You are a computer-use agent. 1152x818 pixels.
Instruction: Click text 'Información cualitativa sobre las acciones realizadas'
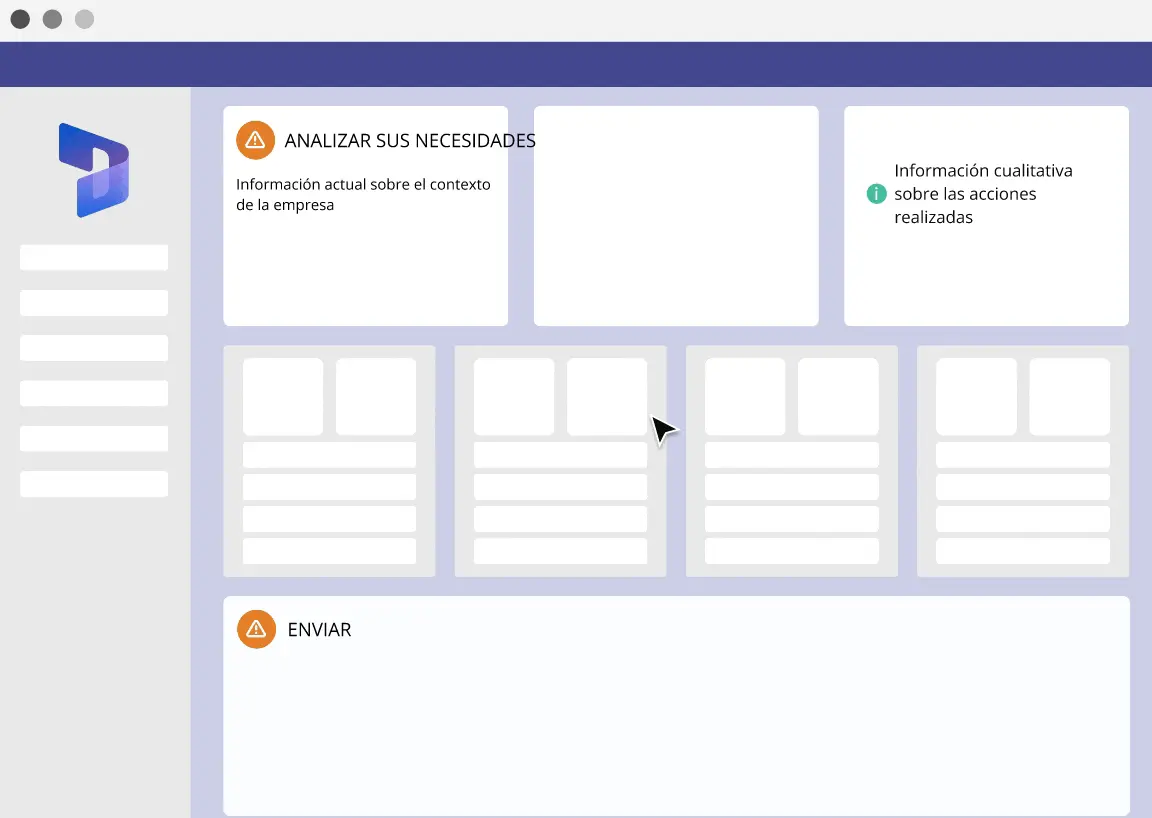[983, 193]
